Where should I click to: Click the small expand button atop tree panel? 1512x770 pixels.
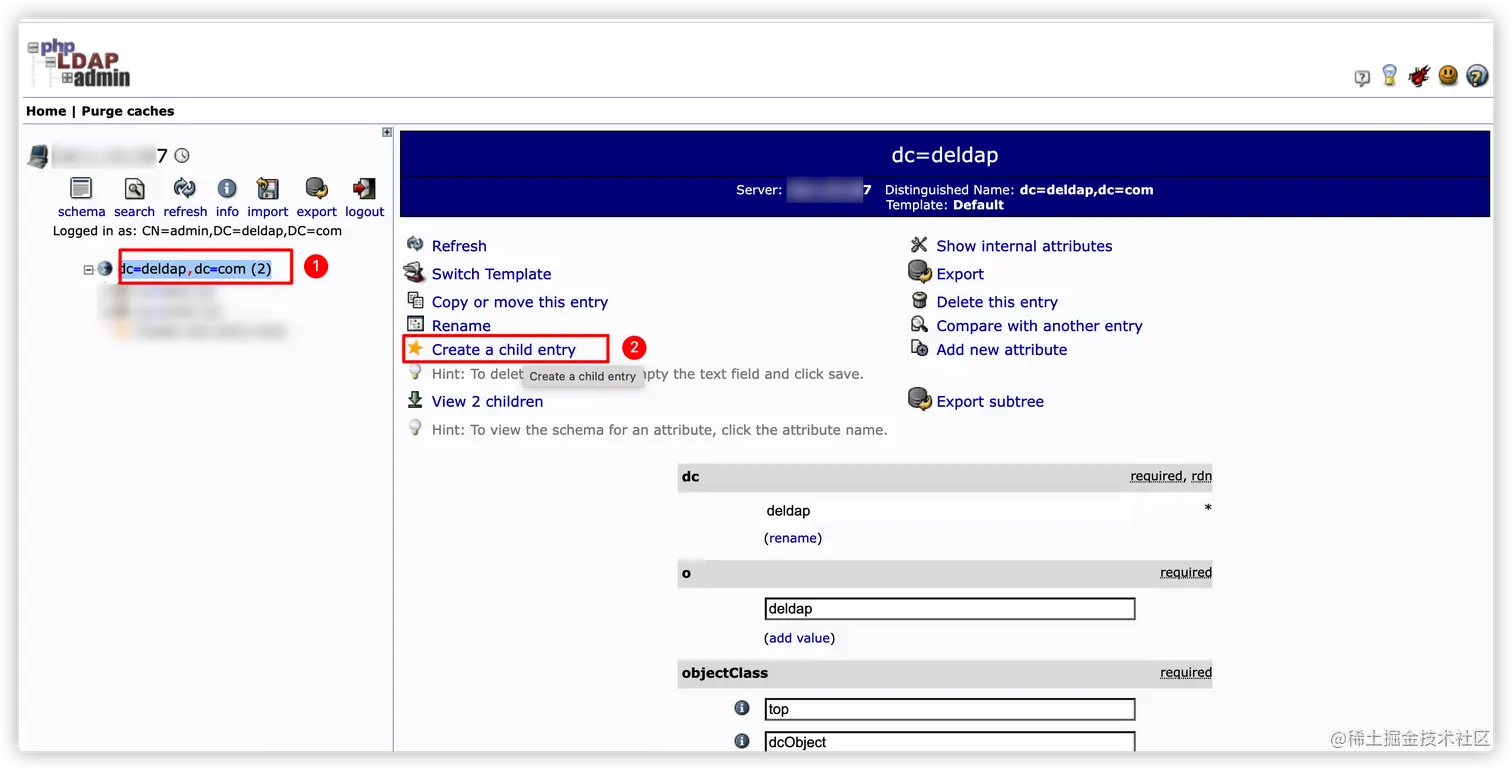[x=387, y=132]
